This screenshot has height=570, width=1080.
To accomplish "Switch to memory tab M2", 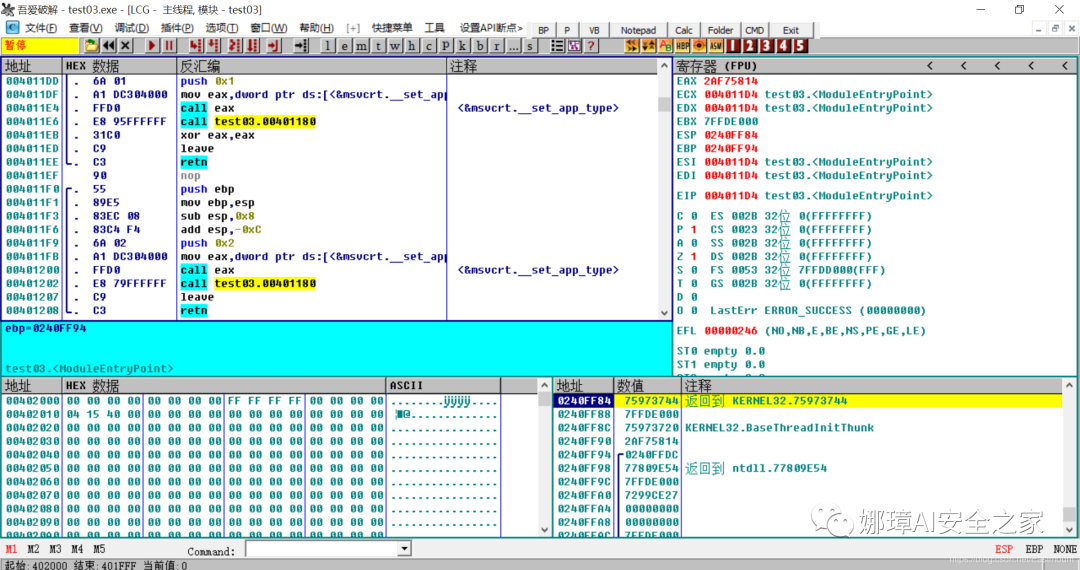I will click(x=33, y=549).
